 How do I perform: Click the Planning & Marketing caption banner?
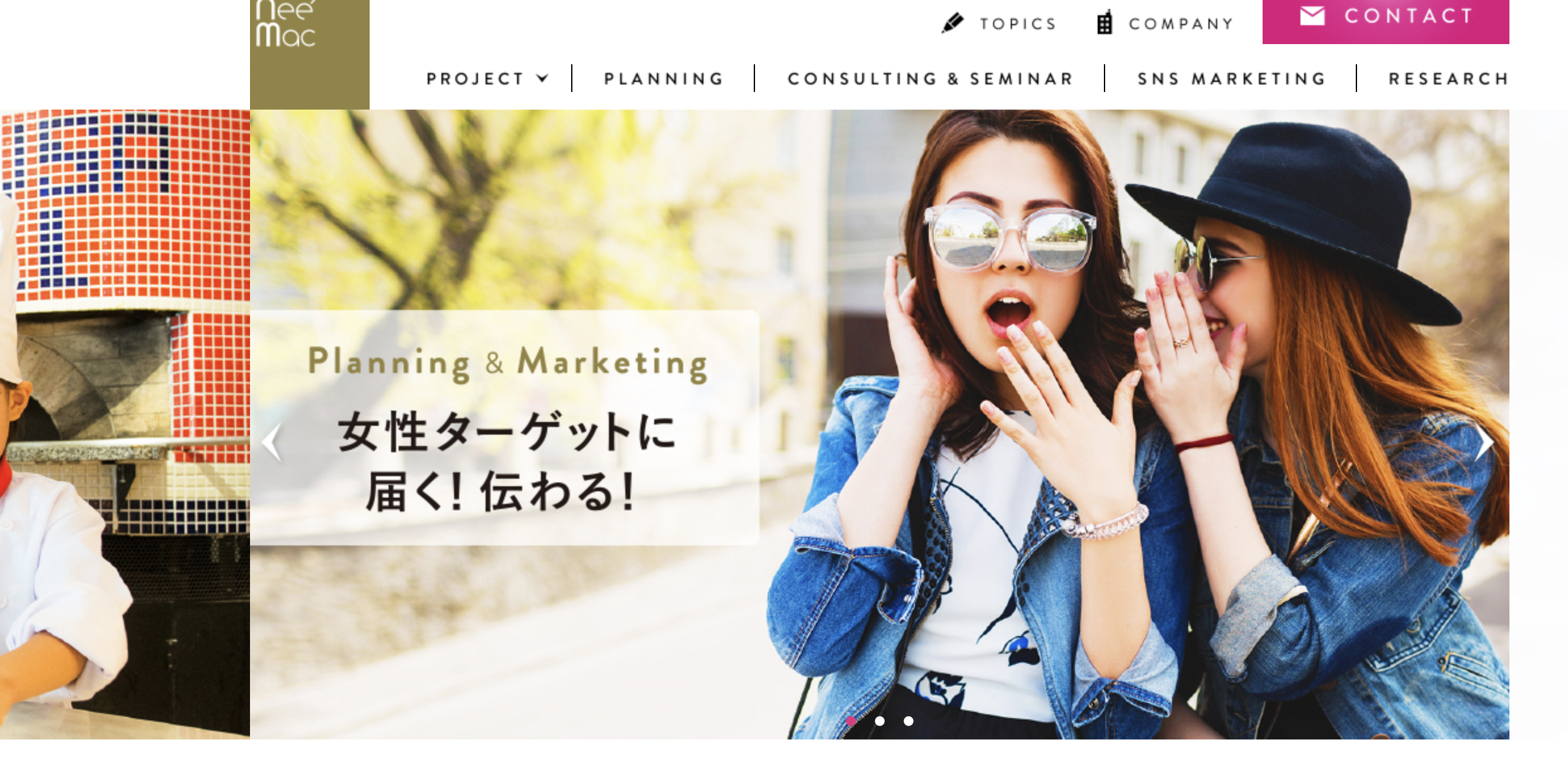(x=504, y=428)
